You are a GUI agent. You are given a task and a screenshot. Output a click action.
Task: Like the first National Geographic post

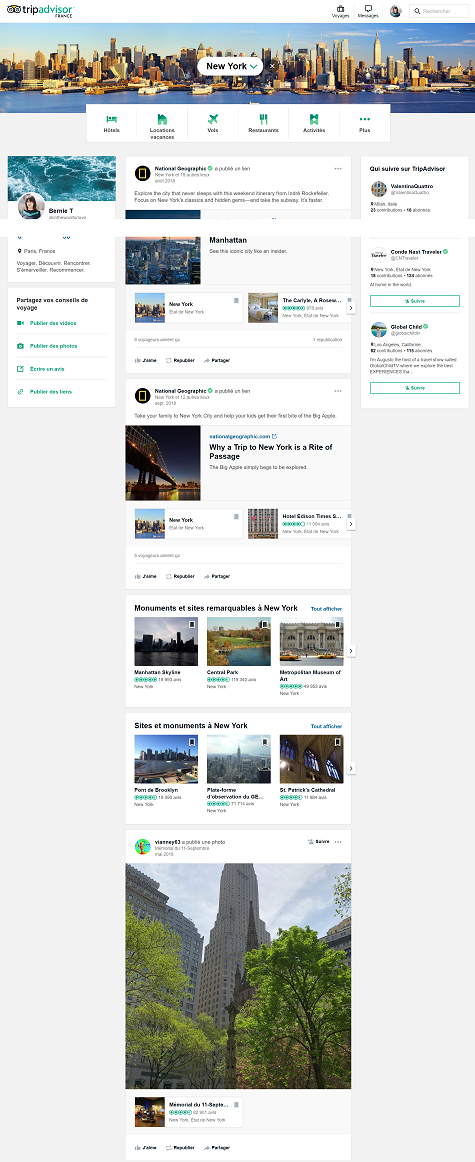(146, 360)
